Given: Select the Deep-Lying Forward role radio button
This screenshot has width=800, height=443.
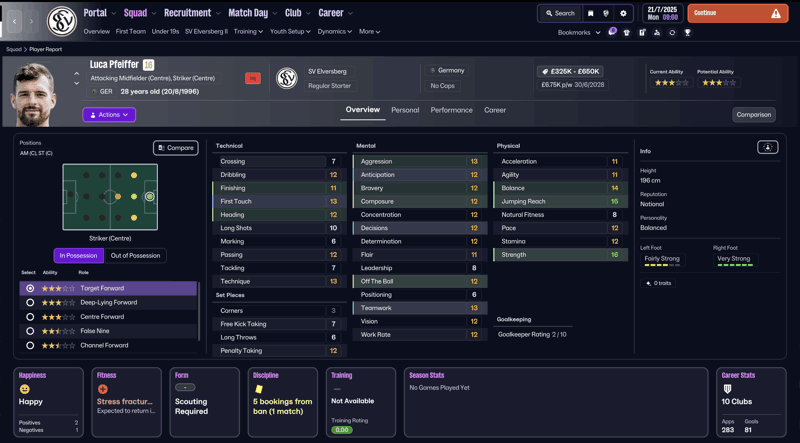Looking at the screenshot, I should 30,303.
